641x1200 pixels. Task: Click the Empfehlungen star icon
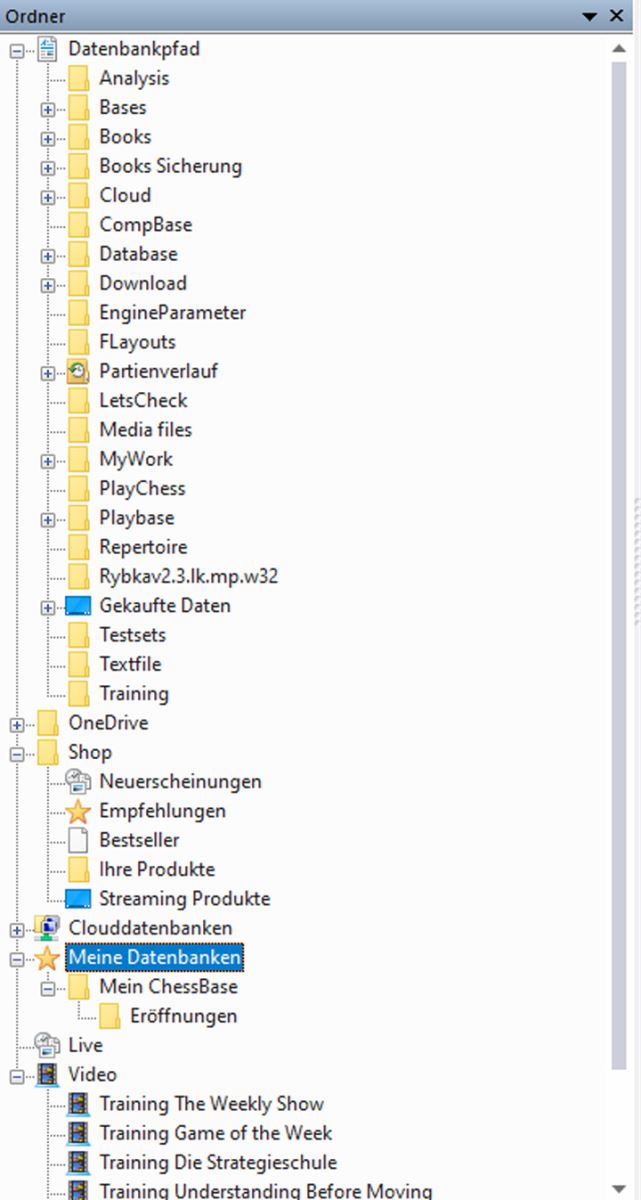point(78,811)
